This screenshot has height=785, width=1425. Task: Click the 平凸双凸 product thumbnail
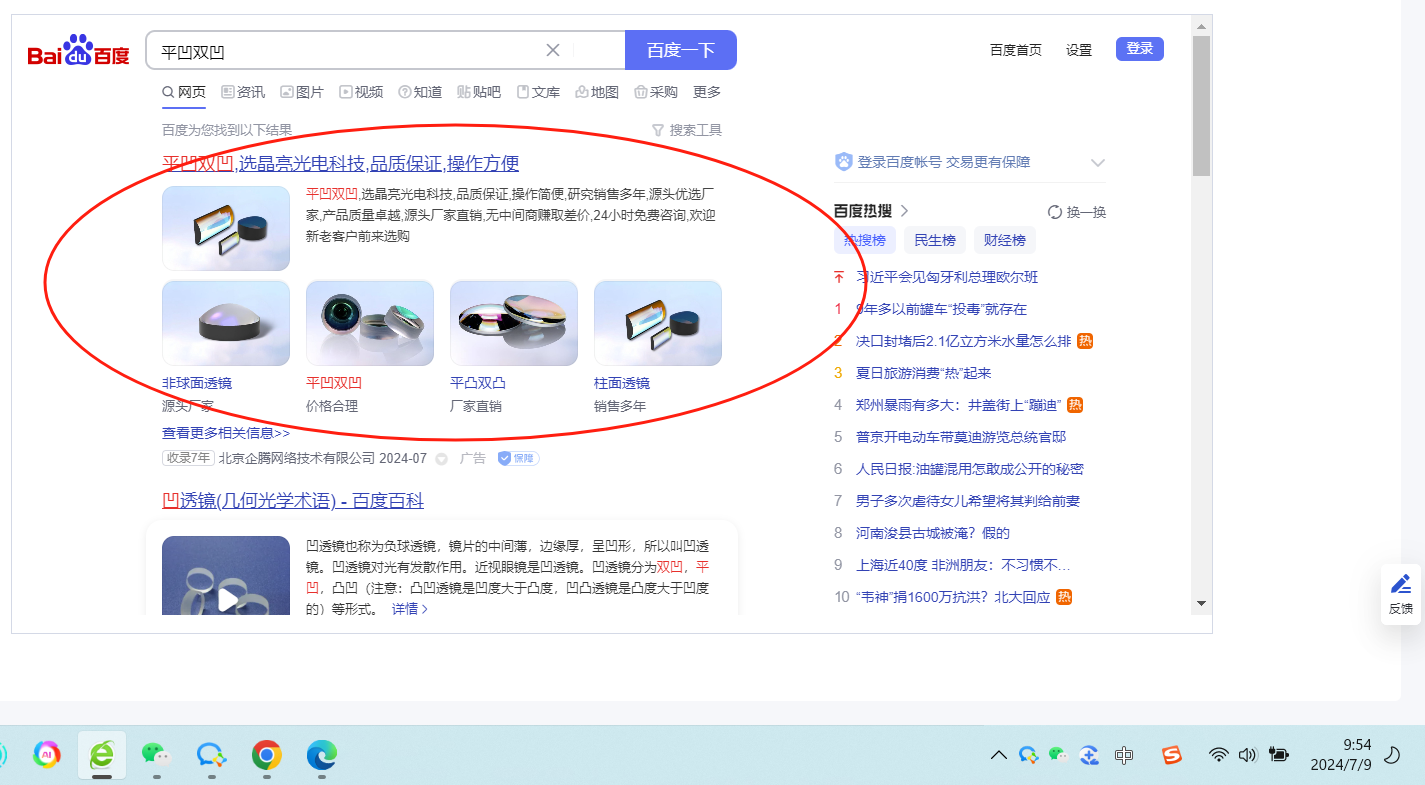514,323
